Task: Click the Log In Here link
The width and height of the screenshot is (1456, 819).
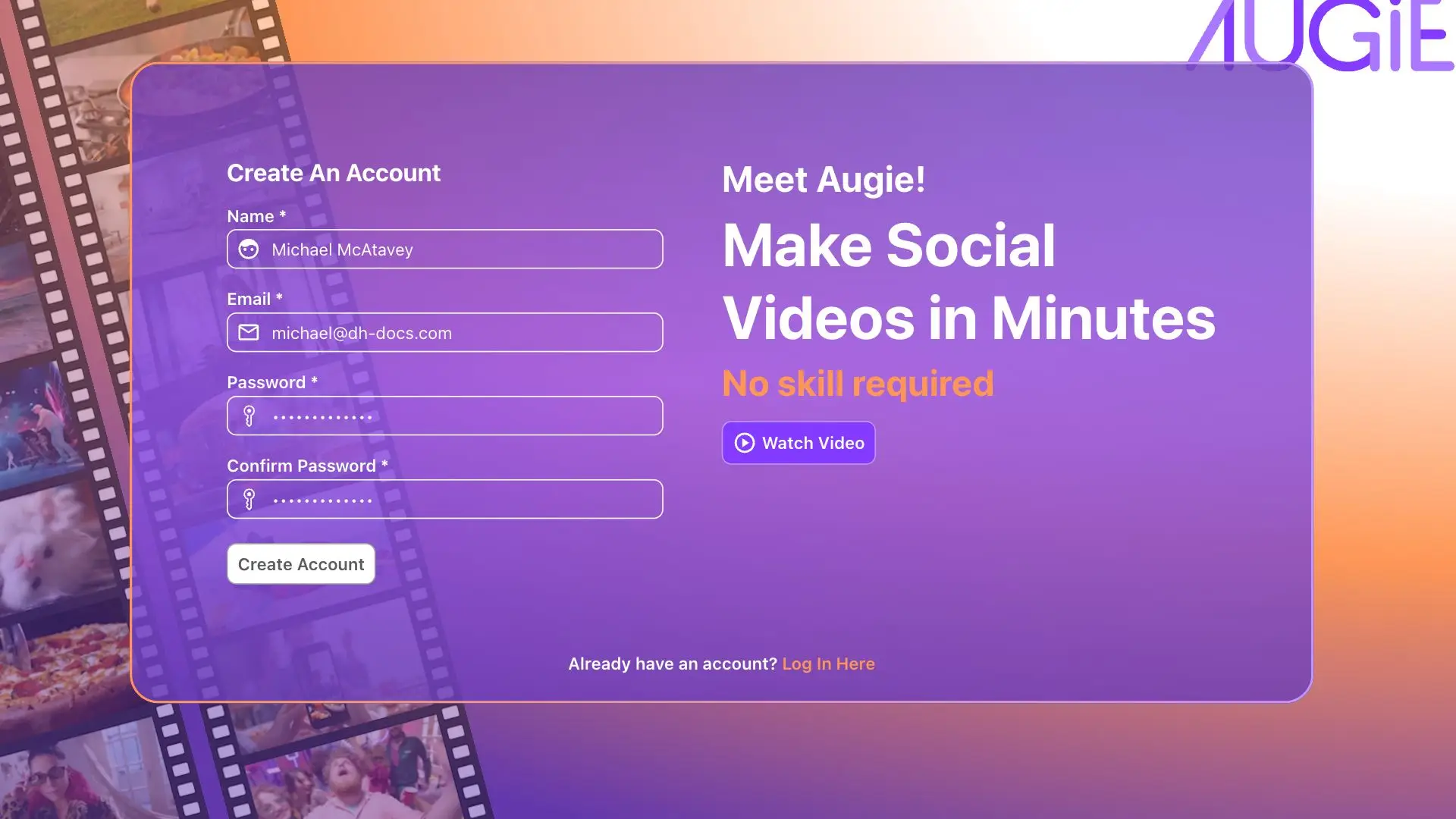Action: coord(829,663)
